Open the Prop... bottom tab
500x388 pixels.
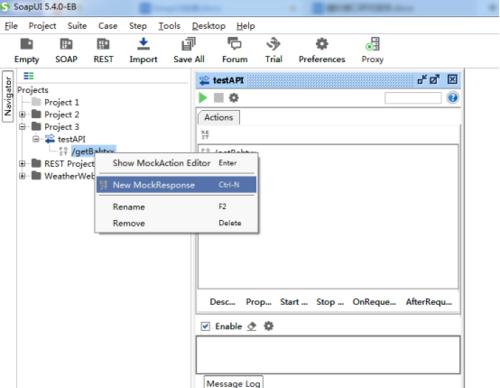pos(259,302)
